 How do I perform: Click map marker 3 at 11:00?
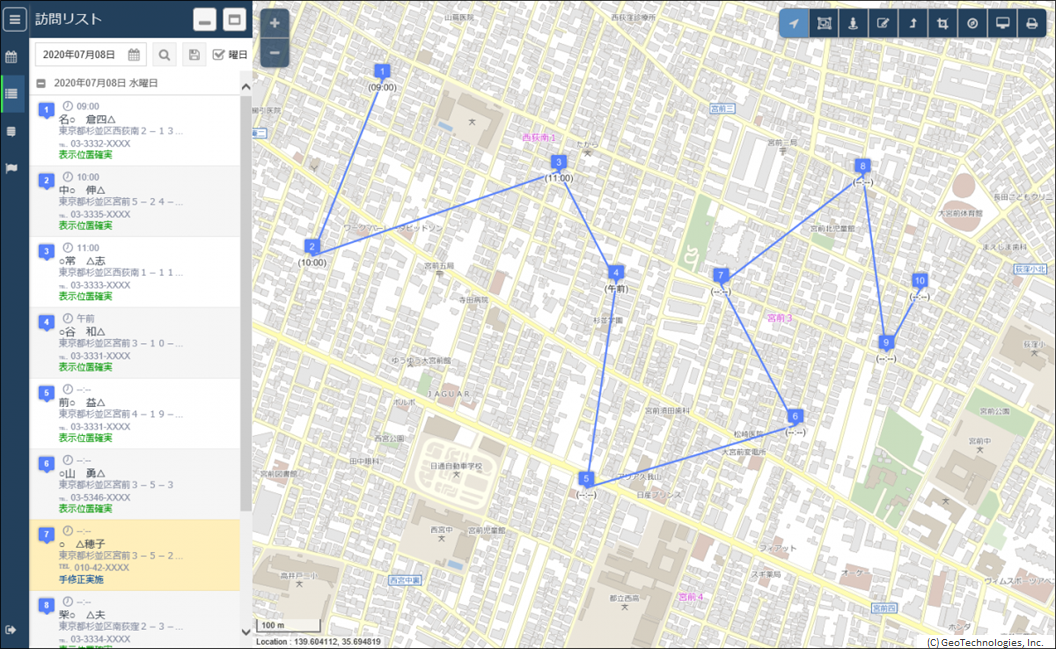coord(558,163)
